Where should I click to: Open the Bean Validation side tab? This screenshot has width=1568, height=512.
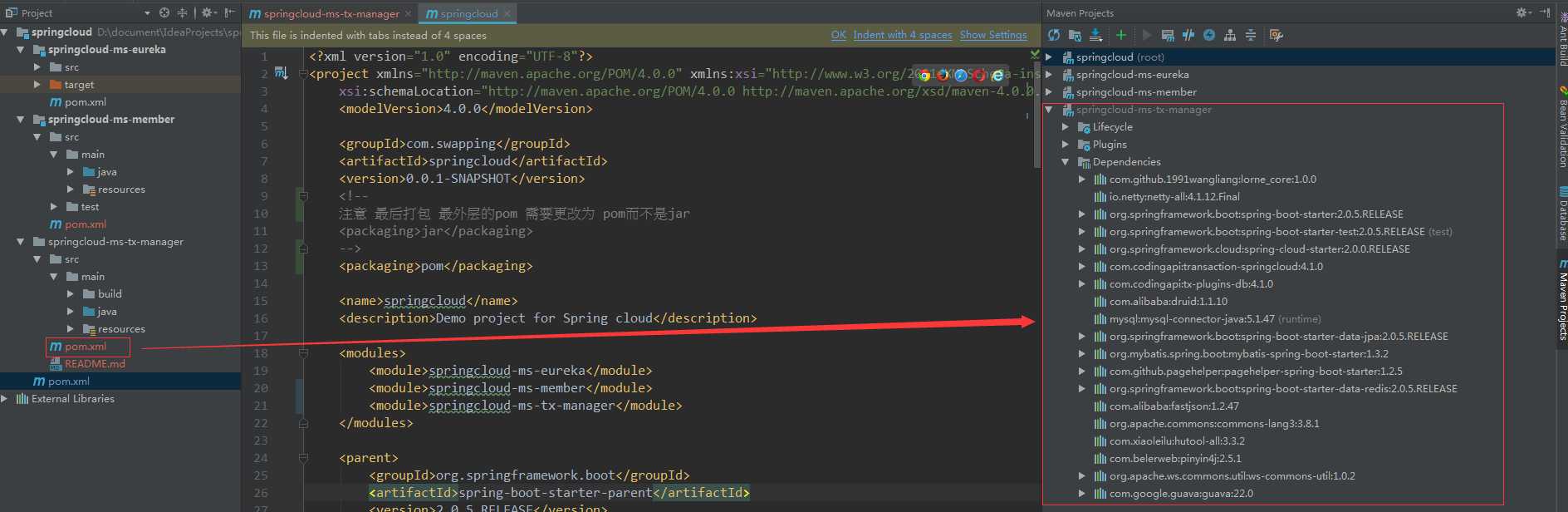point(1561,126)
